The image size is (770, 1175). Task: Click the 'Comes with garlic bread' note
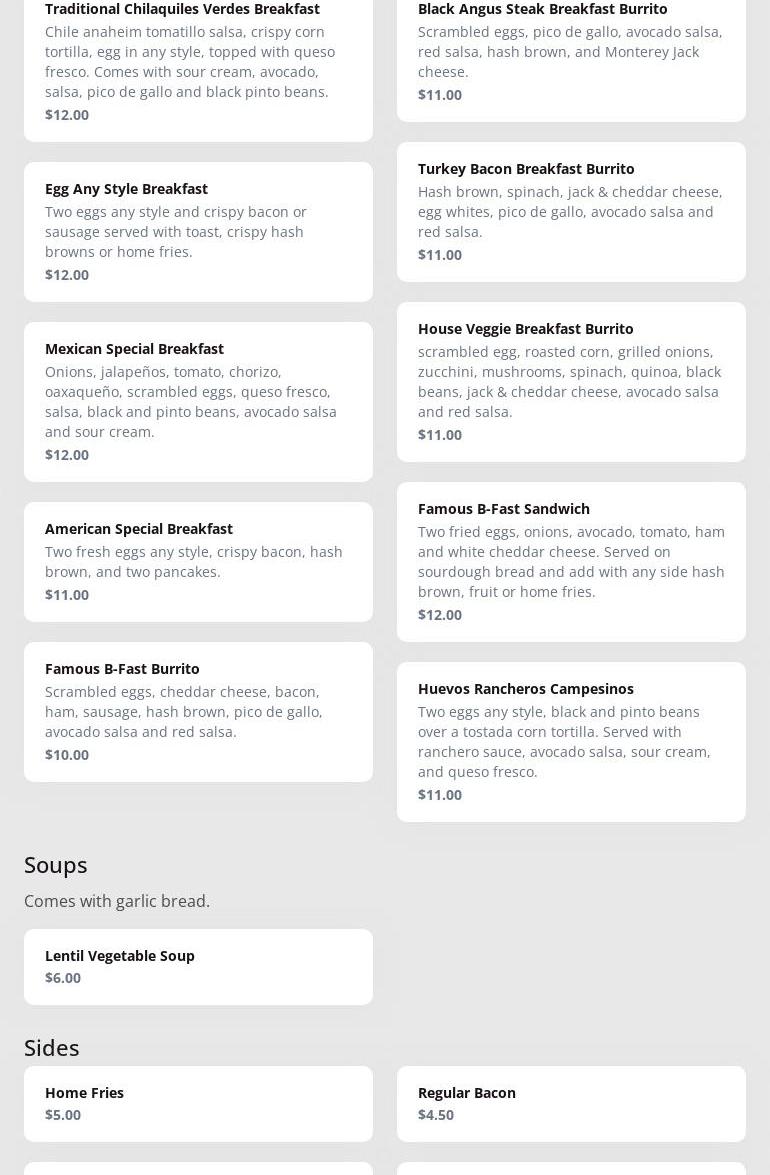pos(117,901)
